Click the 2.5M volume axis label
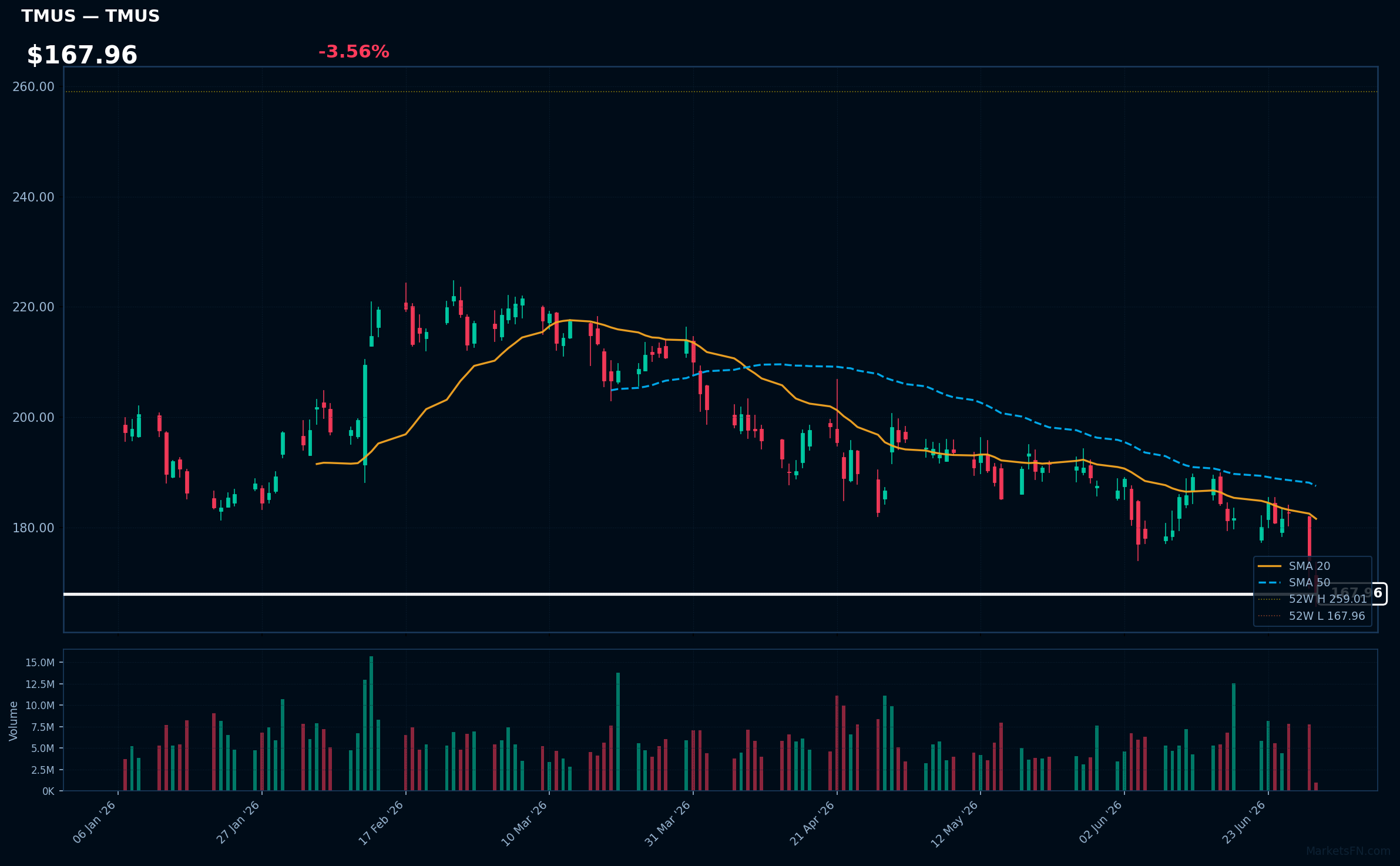This screenshot has width=1400, height=866. point(43,770)
